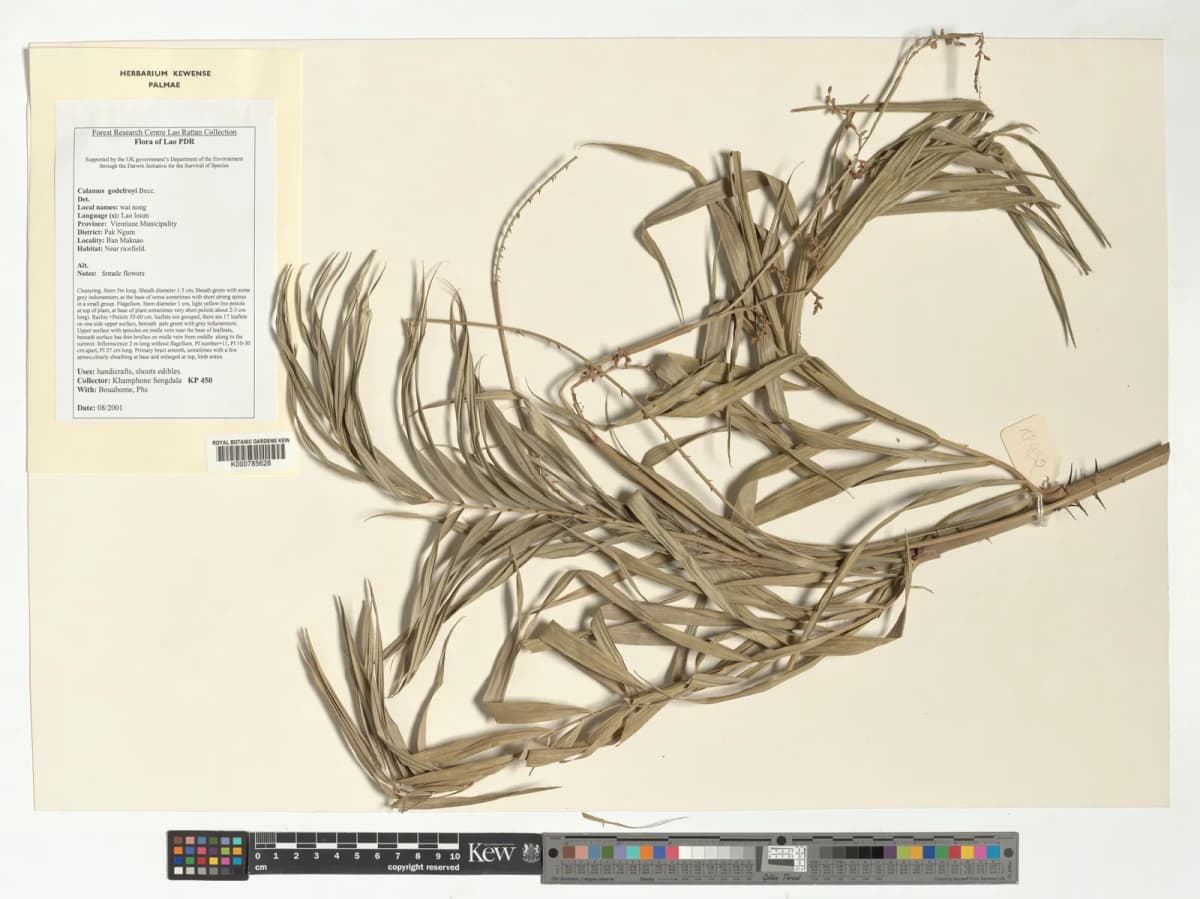Click the 'HERBARIUM KEWENSE' heading text
1200x899 pixels.
click(164, 74)
